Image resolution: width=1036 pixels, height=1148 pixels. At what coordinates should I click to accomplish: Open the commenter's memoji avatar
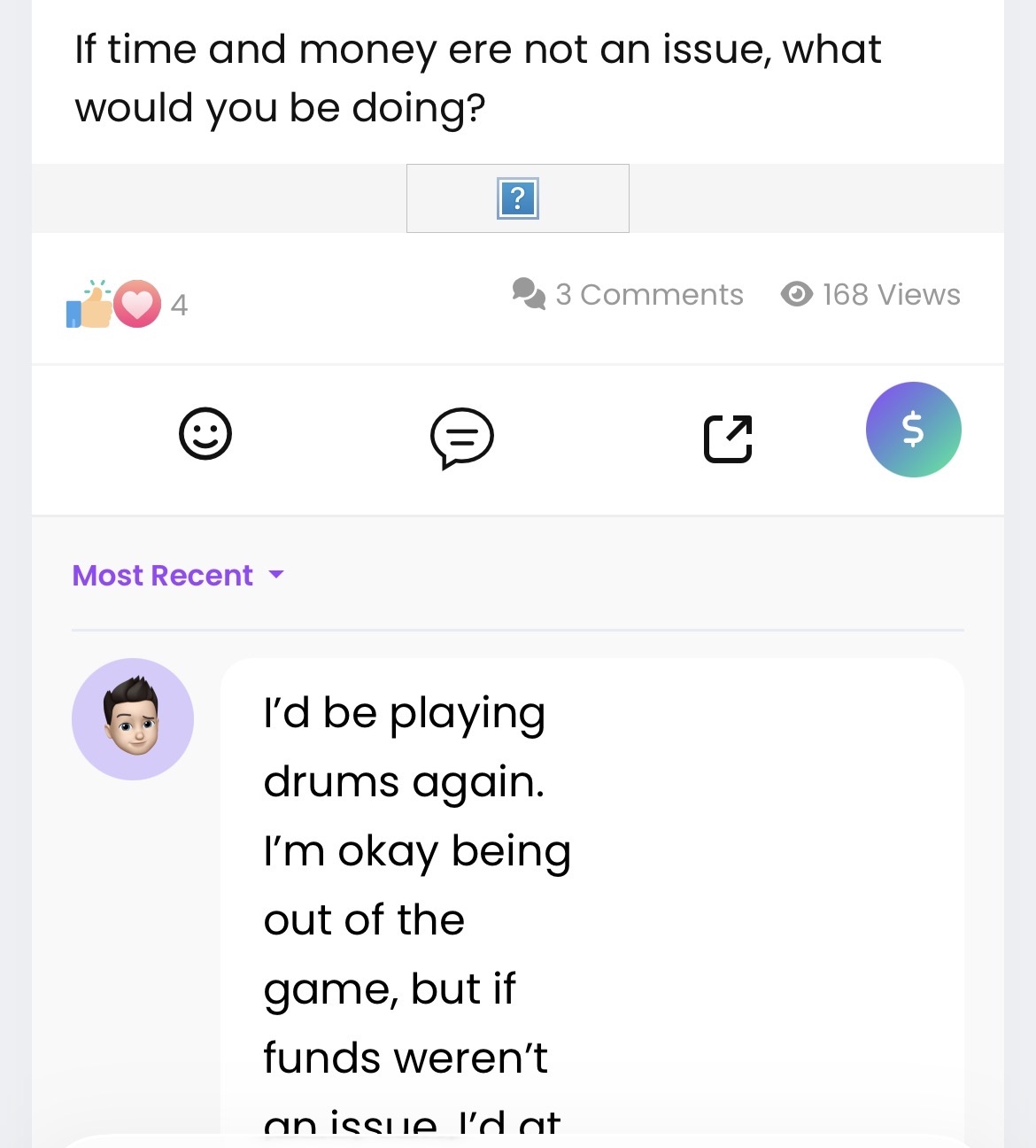coord(133,718)
